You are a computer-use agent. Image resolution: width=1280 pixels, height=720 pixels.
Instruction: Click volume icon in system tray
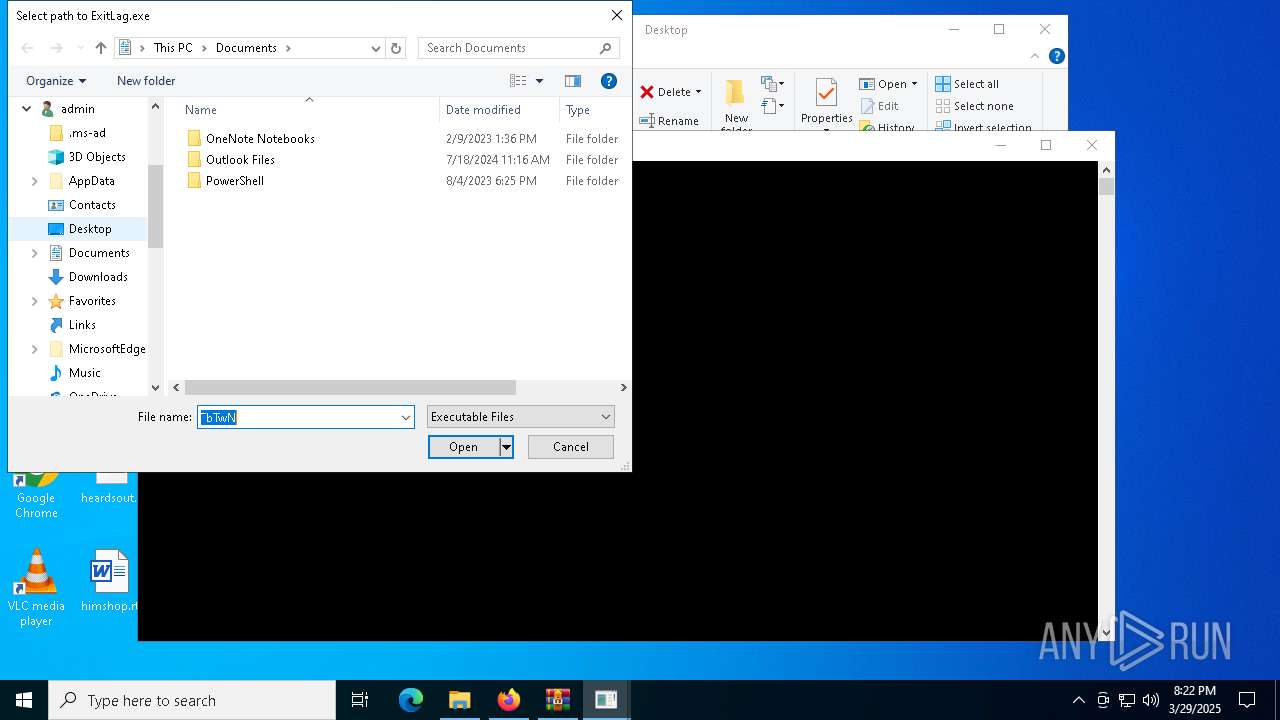click(1150, 700)
